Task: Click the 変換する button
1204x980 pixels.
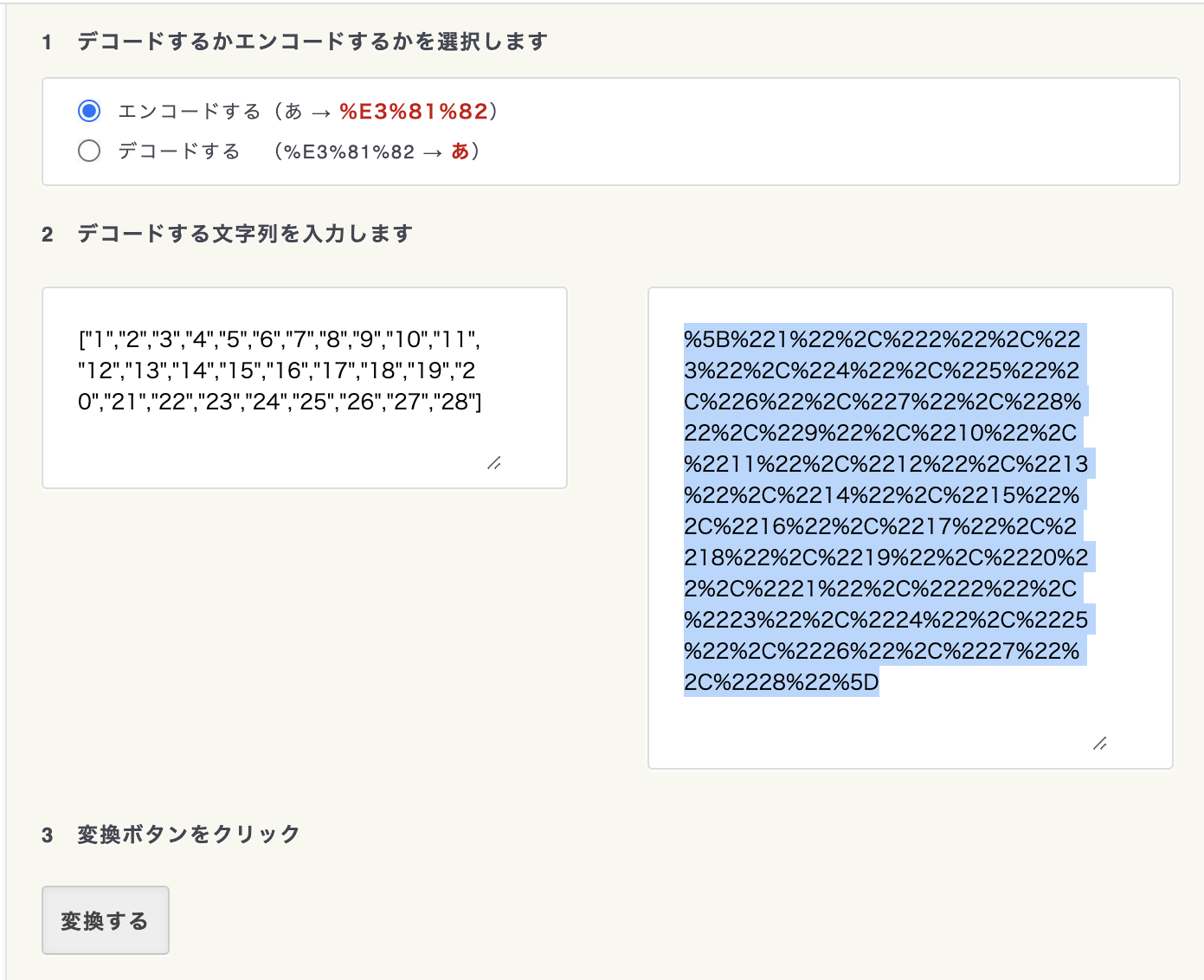Action: (x=106, y=920)
